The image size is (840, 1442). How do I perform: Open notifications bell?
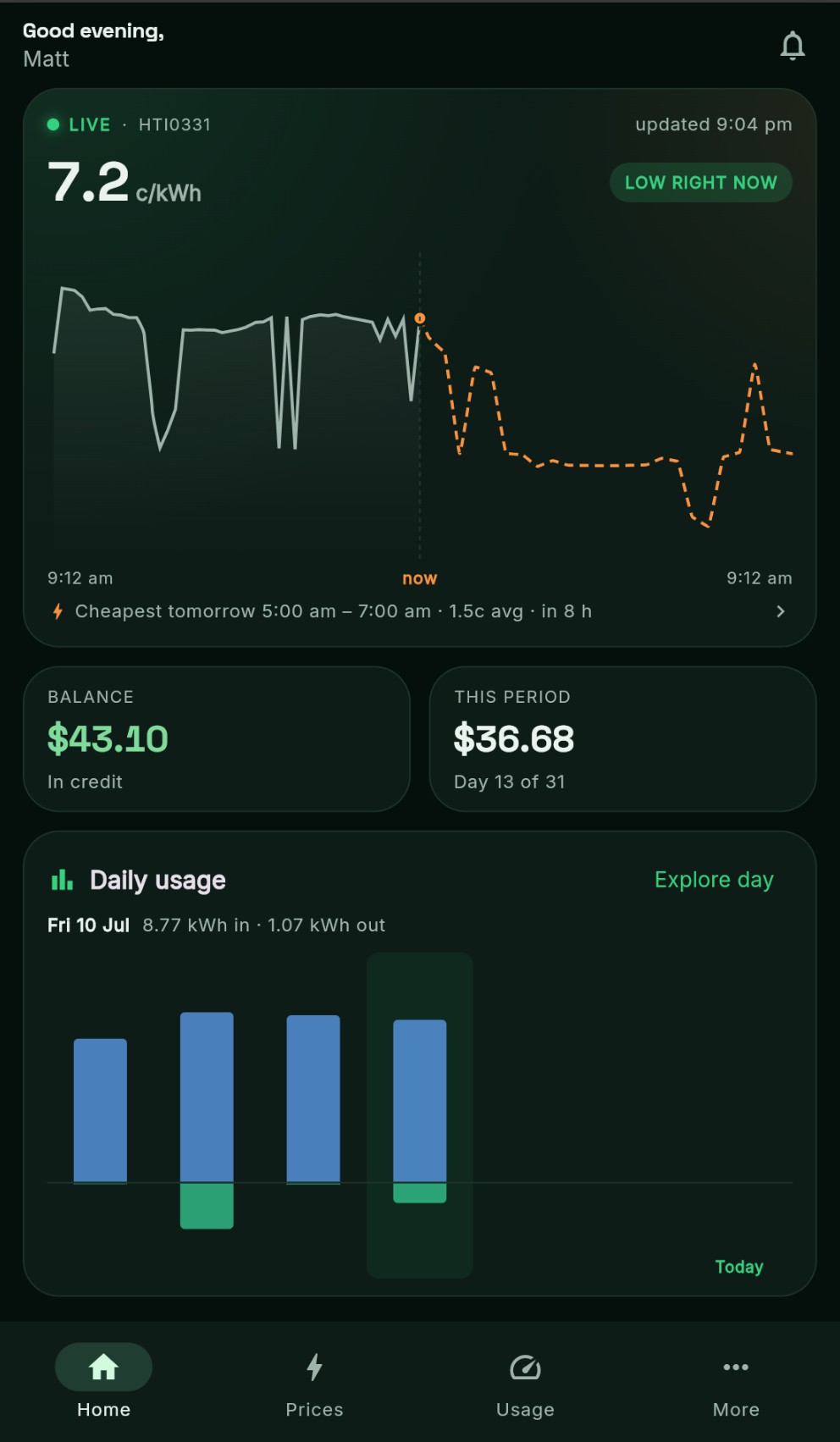click(793, 46)
